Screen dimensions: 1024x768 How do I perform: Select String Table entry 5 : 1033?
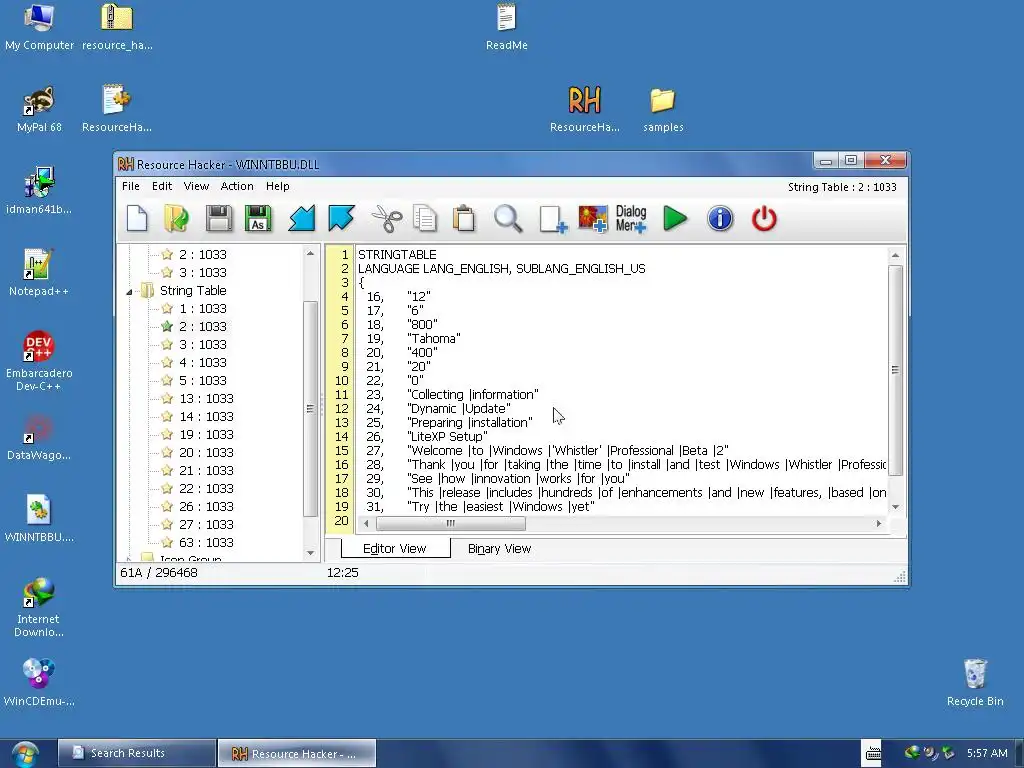[x=202, y=380]
